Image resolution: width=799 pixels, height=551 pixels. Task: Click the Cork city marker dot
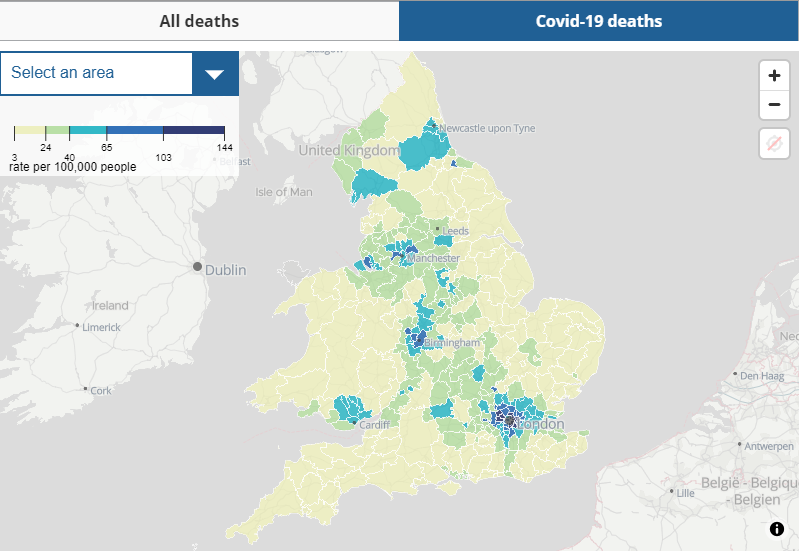[x=85, y=389]
